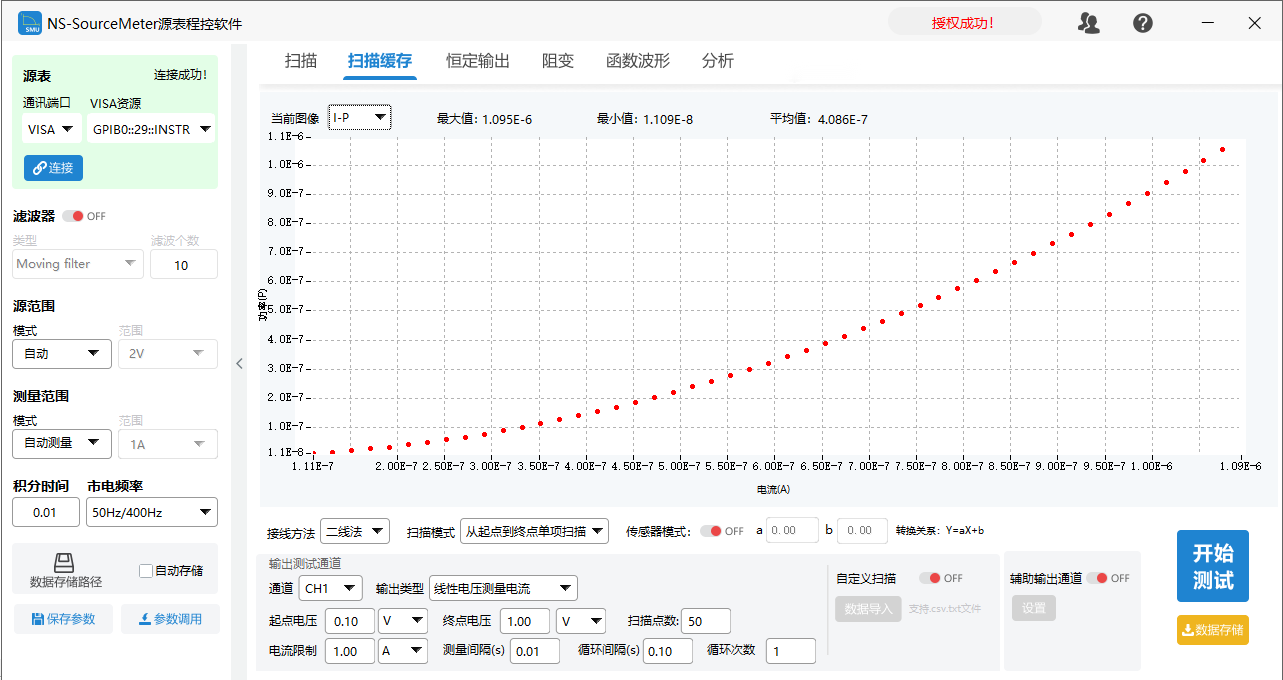Viewport: 1283px width, 680px height.
Task: Collapse the left panel with the arrow
Action: tap(239, 364)
